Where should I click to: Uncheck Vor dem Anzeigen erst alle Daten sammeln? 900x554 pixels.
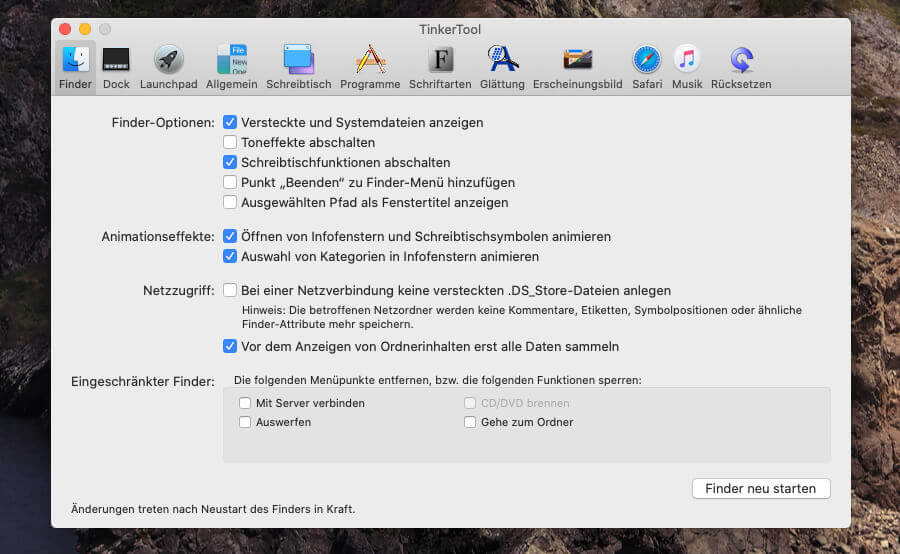230,346
